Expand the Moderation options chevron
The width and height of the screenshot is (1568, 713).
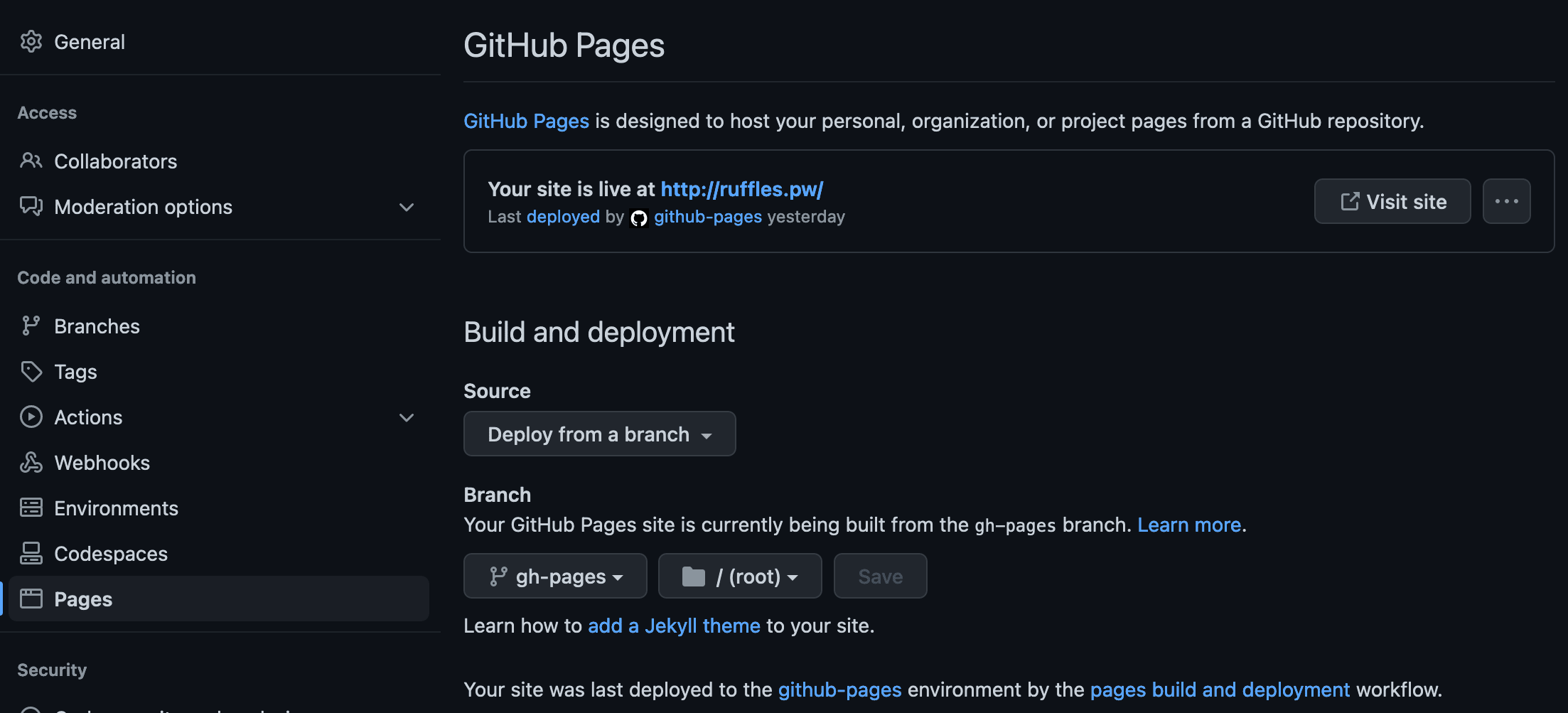point(407,207)
